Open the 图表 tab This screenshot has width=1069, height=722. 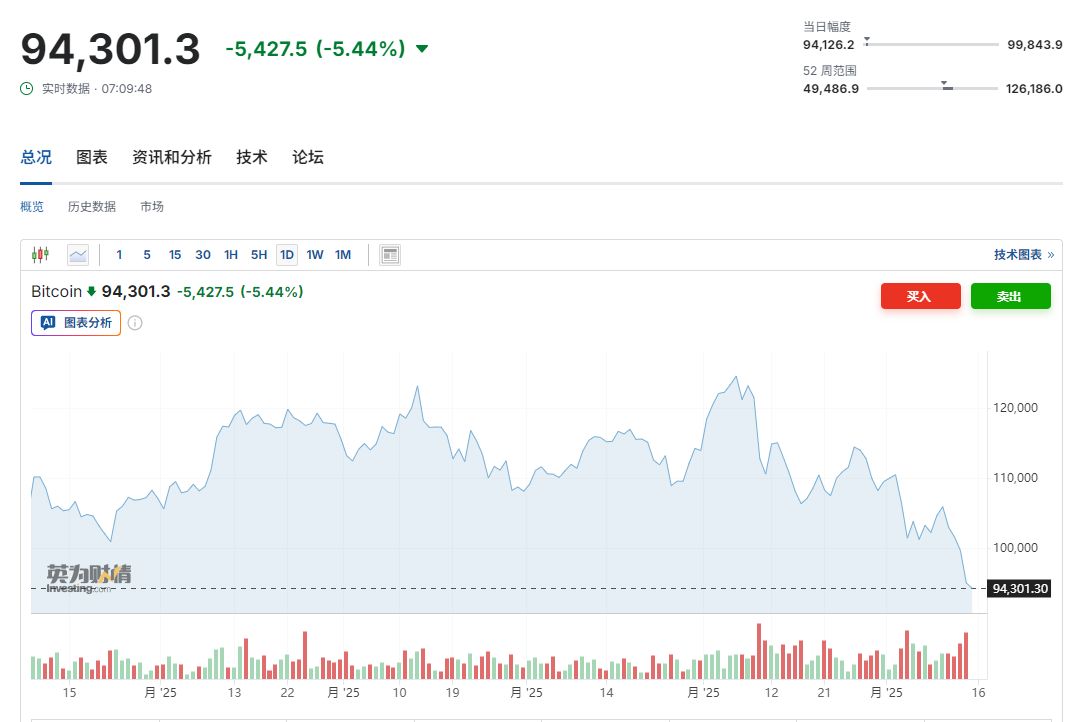[x=92, y=157]
